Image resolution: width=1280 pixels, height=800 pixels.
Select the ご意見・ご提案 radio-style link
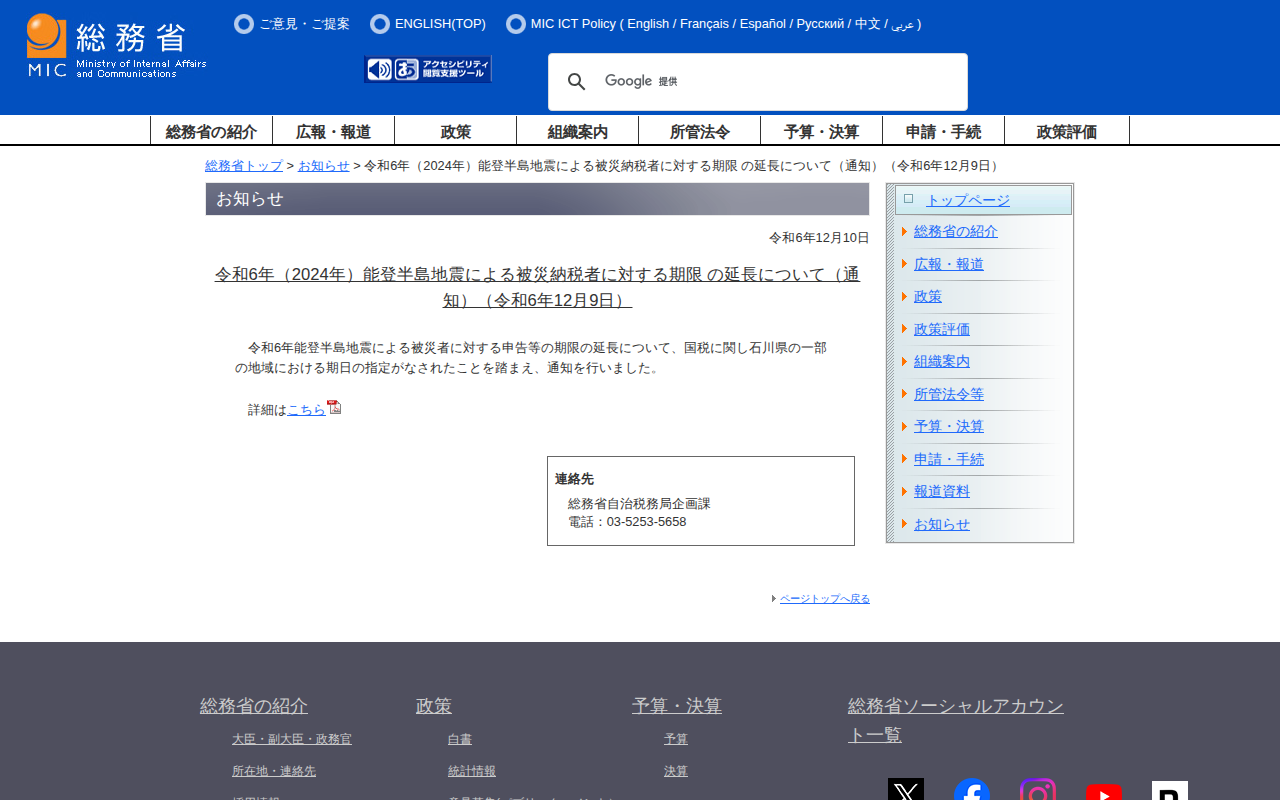tap(292, 24)
